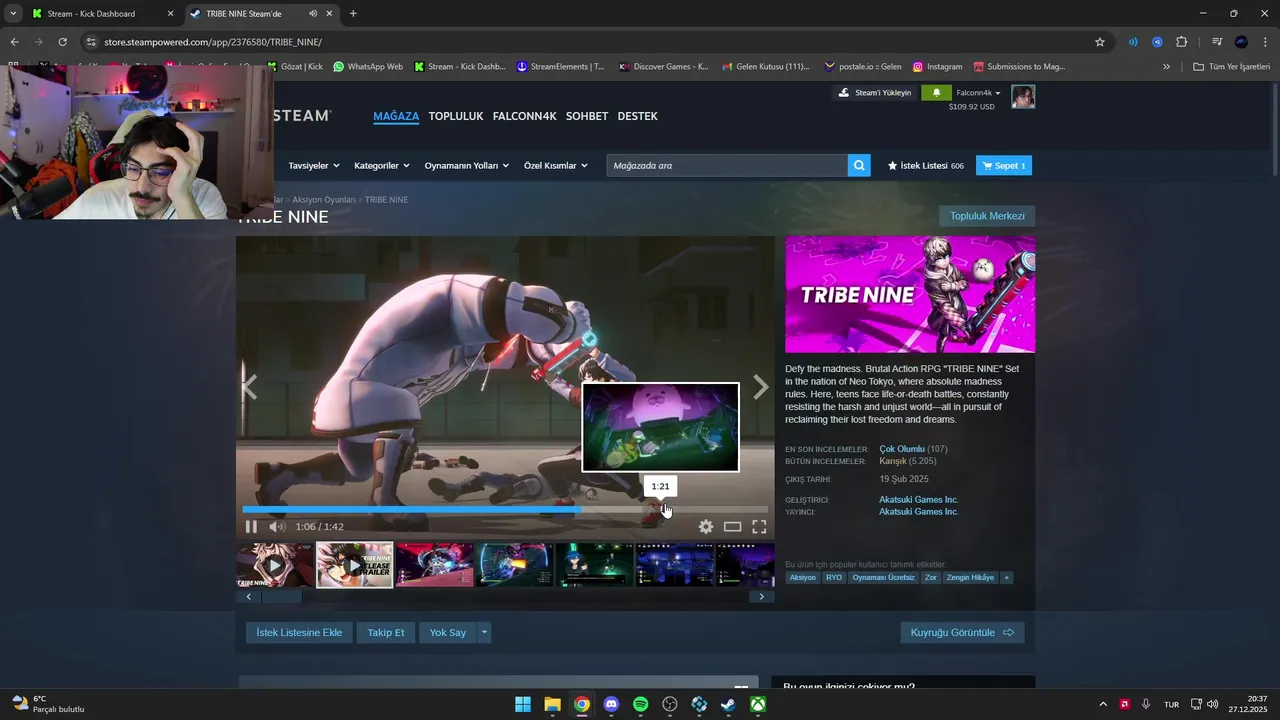Image resolution: width=1280 pixels, height=720 pixels.
Task: Click the Takip Et button
Action: [386, 632]
